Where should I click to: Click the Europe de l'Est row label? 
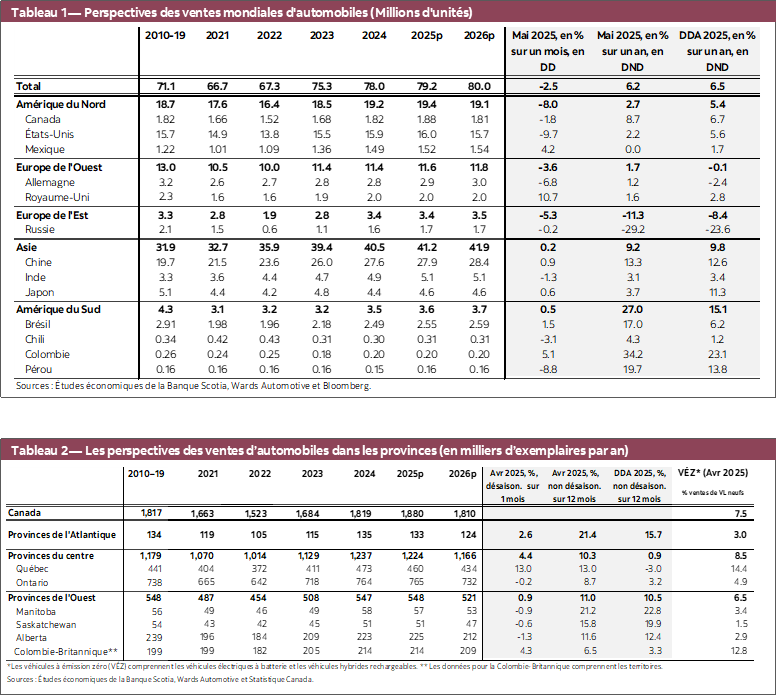tap(56, 214)
